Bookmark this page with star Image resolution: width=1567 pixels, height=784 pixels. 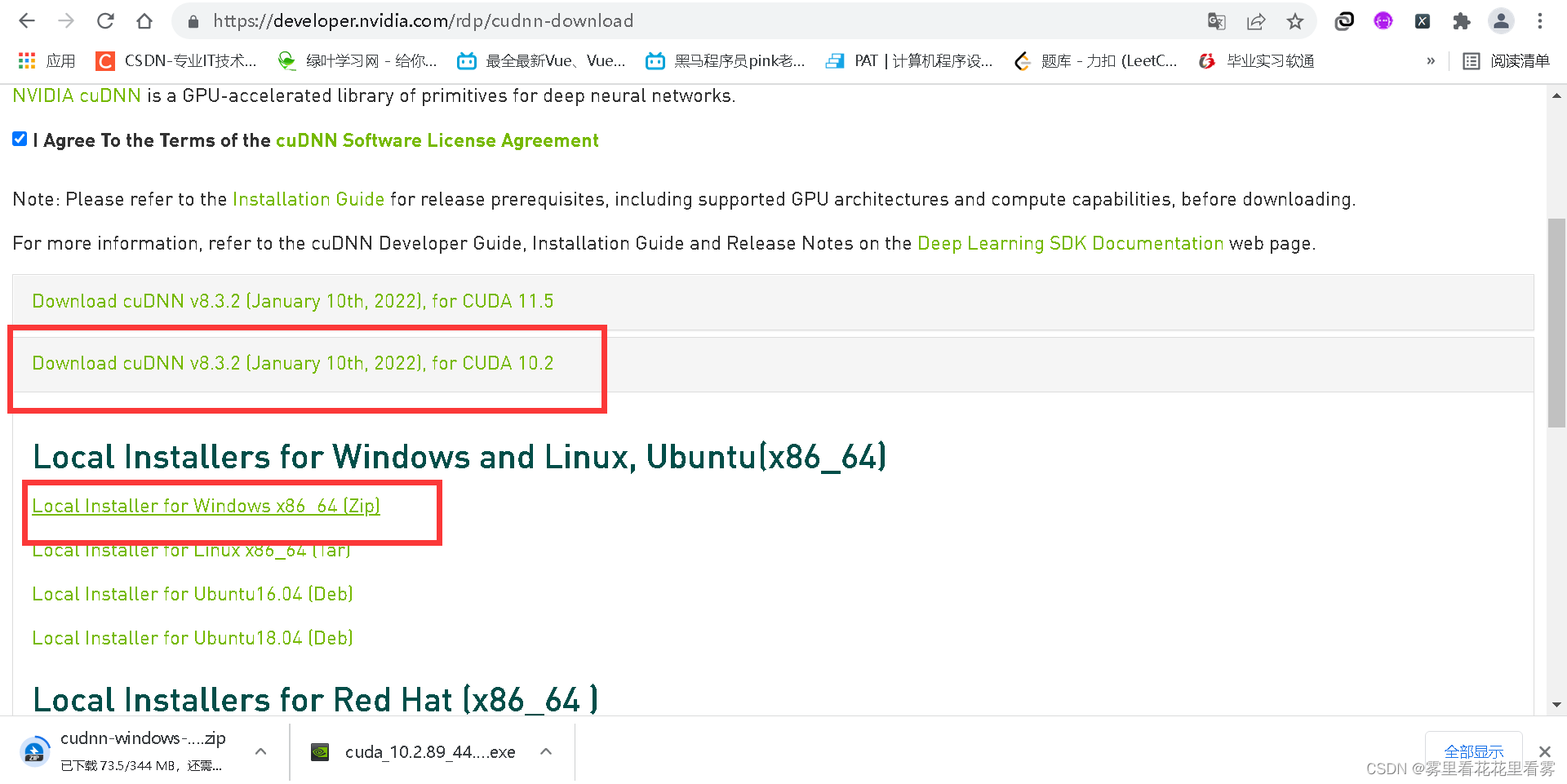[1295, 21]
